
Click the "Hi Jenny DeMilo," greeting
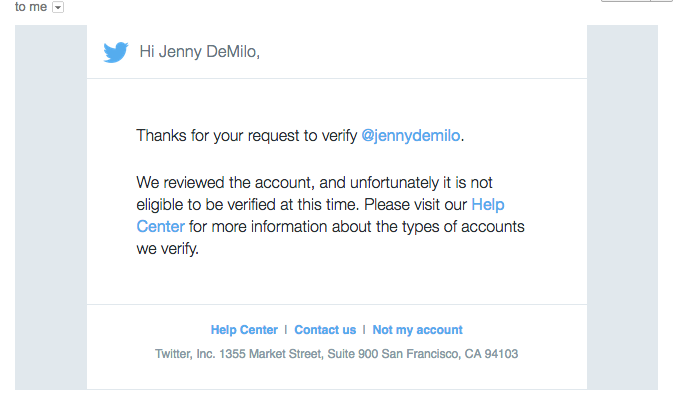200,52
